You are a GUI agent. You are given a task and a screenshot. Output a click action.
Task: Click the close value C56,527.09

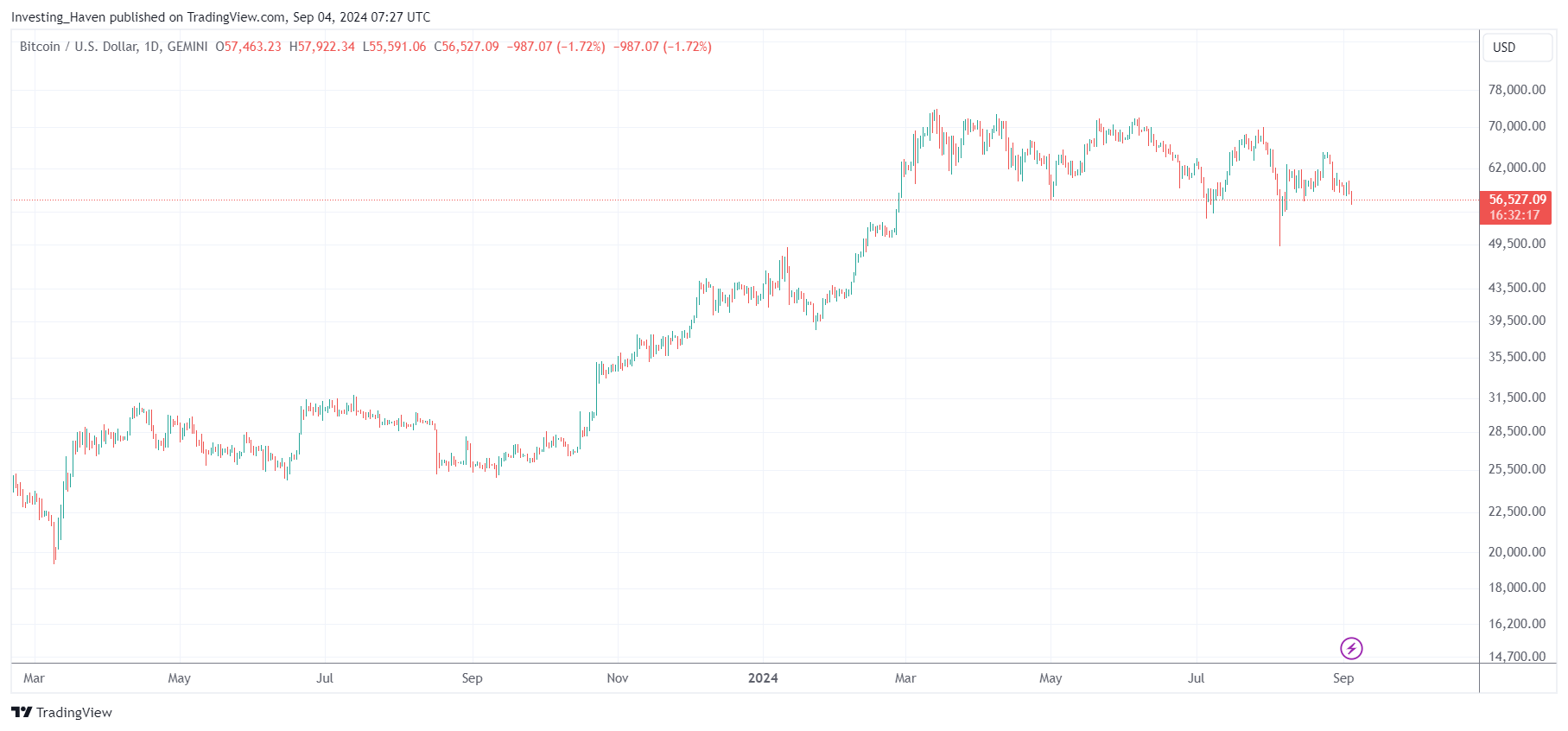click(467, 47)
